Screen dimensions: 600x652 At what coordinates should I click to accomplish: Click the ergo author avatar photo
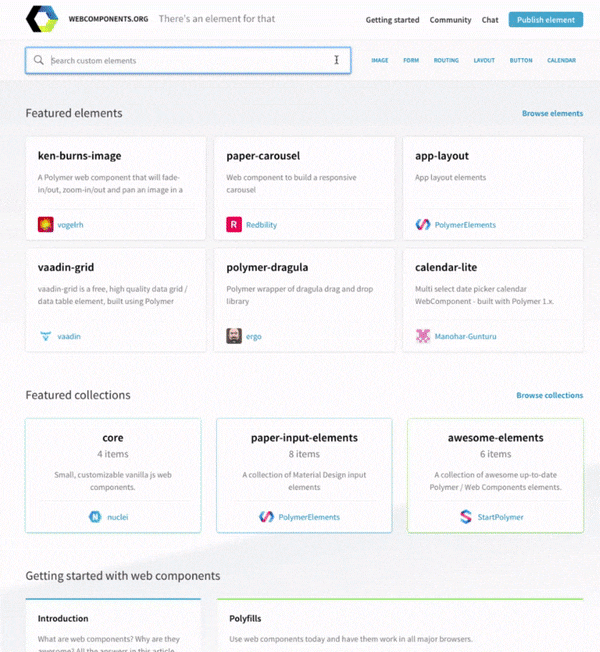[234, 336]
